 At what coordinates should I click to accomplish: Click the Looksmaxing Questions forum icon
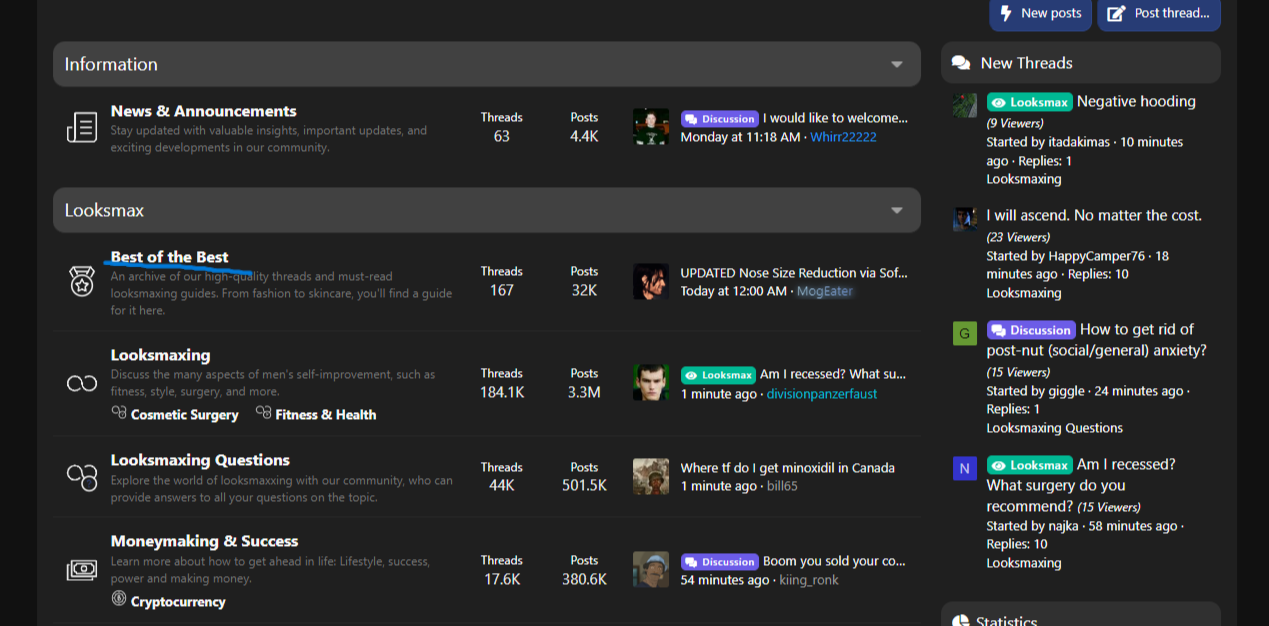[x=82, y=477]
